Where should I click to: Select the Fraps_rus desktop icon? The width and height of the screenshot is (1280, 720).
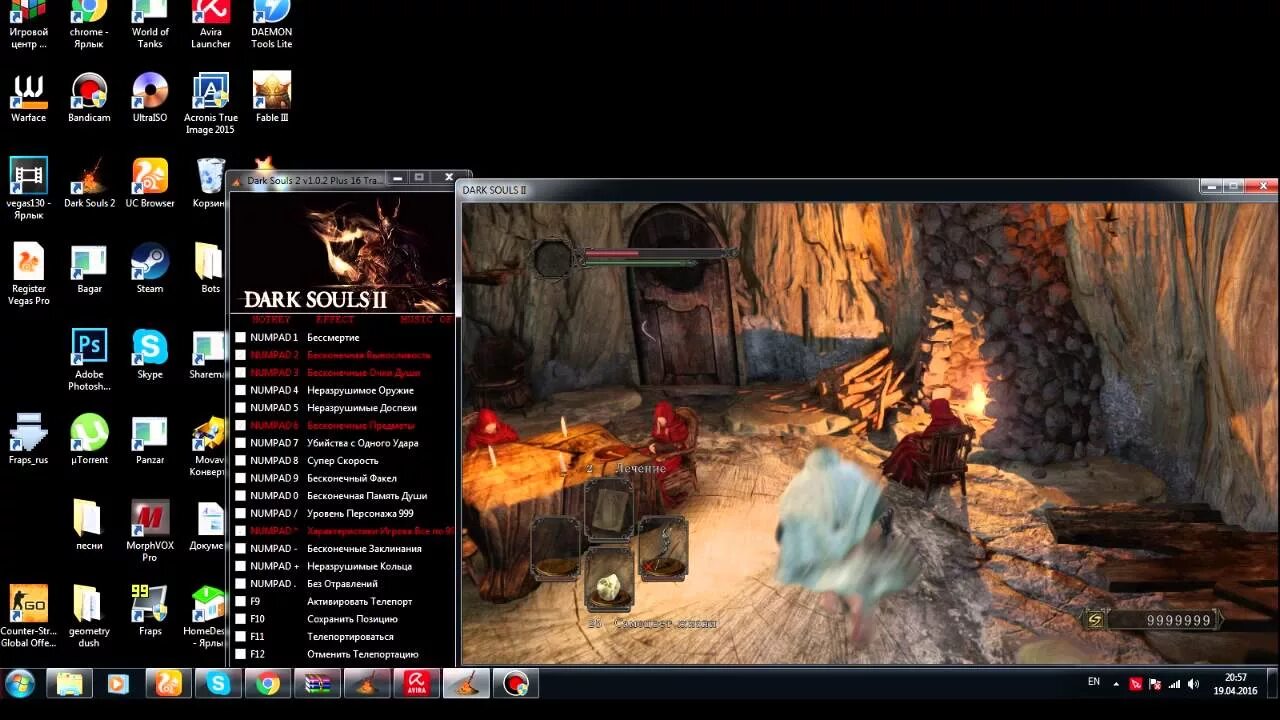click(x=28, y=440)
